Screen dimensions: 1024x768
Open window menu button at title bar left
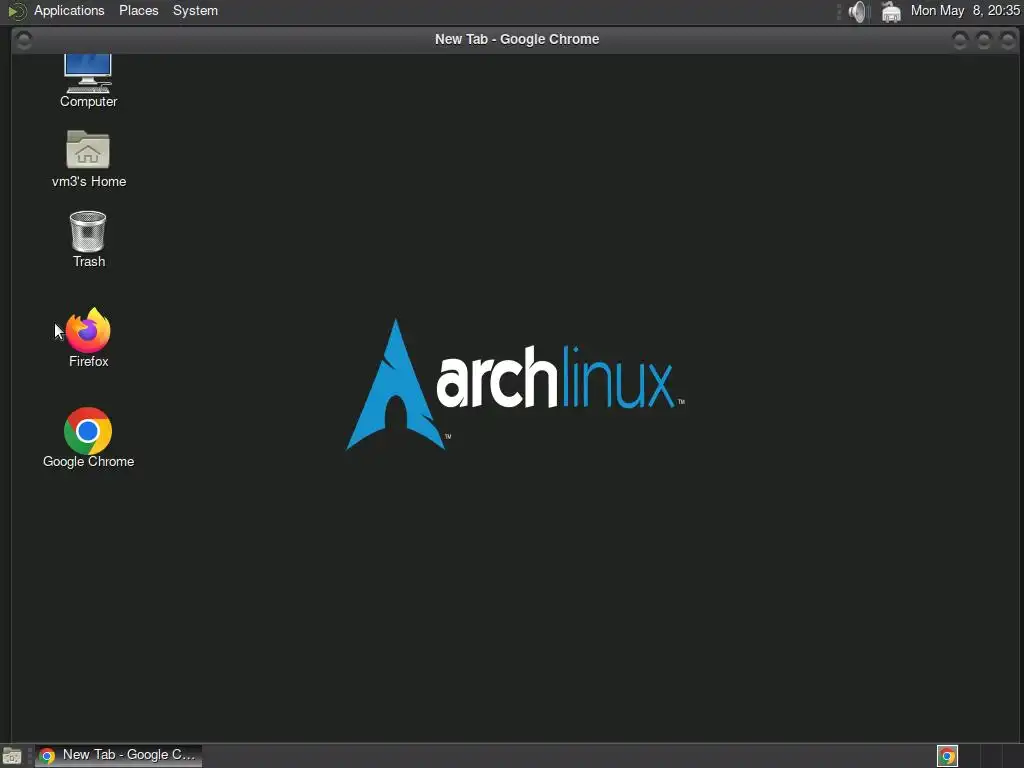pyautogui.click(x=24, y=40)
